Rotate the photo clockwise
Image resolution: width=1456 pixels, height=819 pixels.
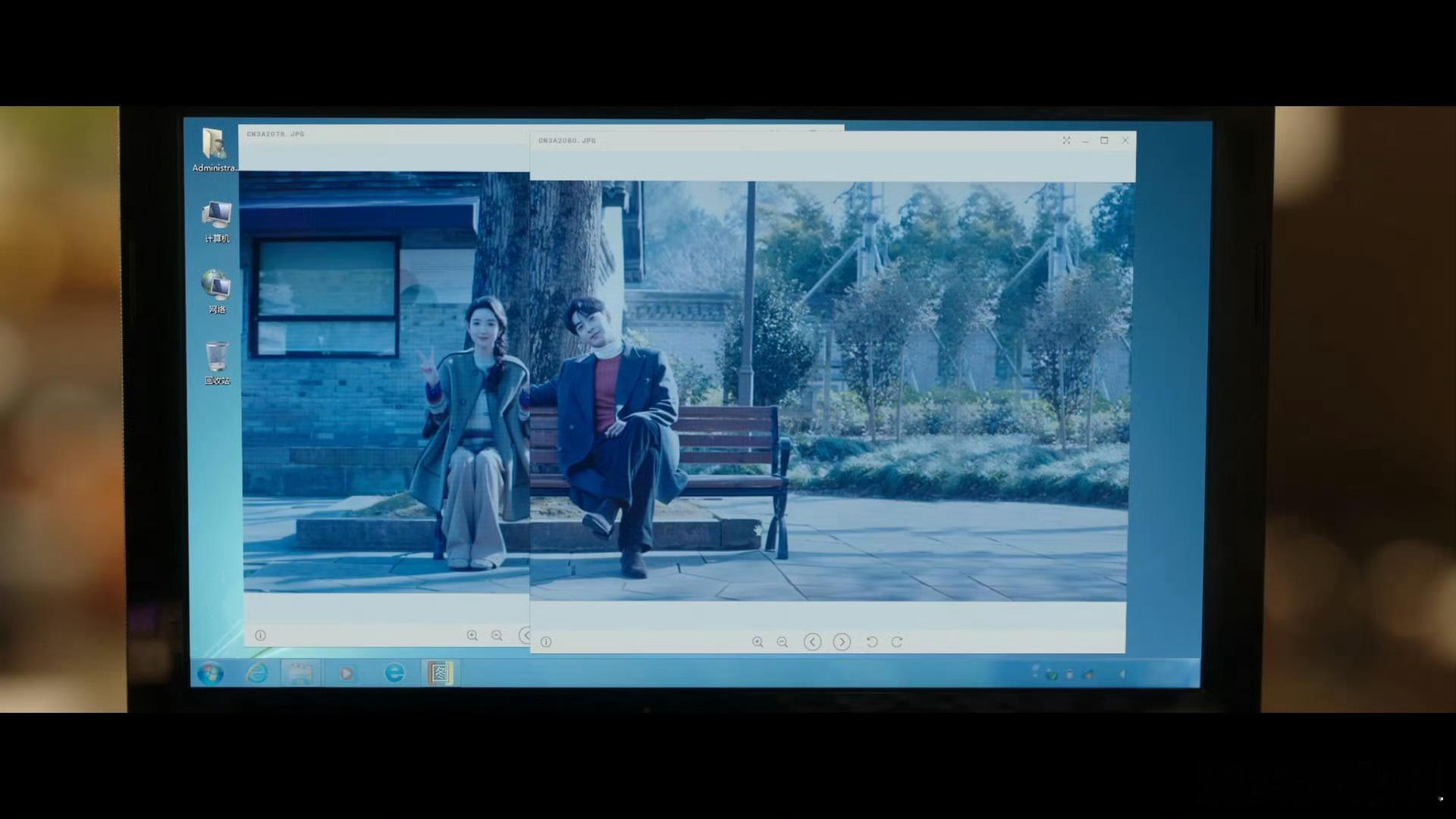click(x=897, y=642)
